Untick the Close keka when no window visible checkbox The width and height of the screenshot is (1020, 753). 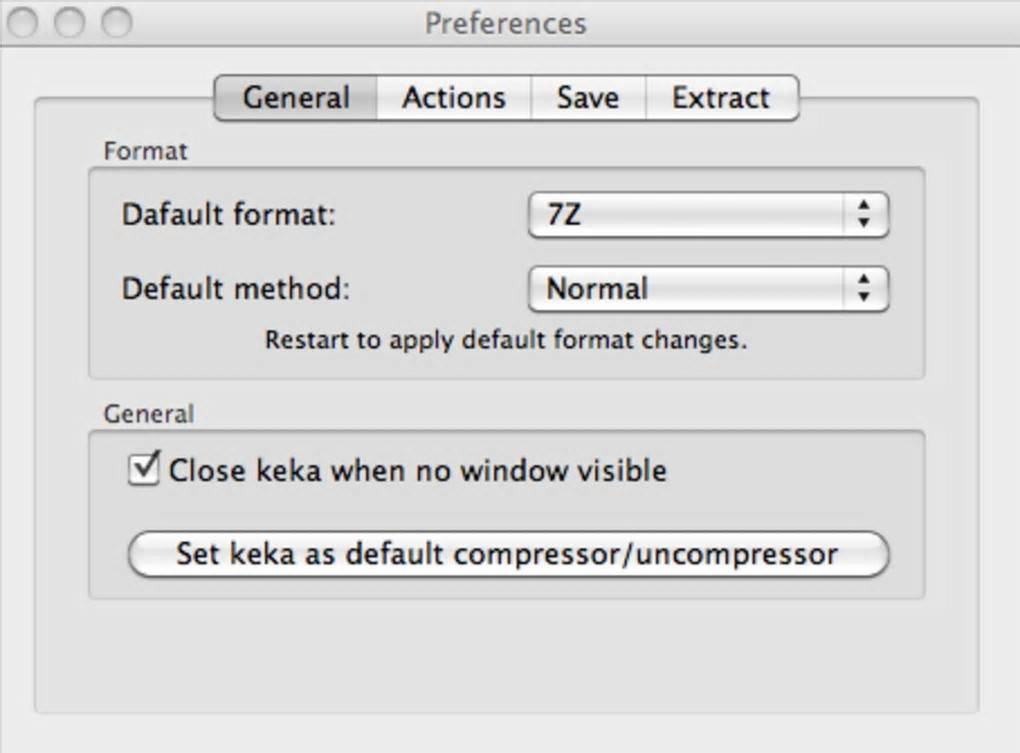144,469
